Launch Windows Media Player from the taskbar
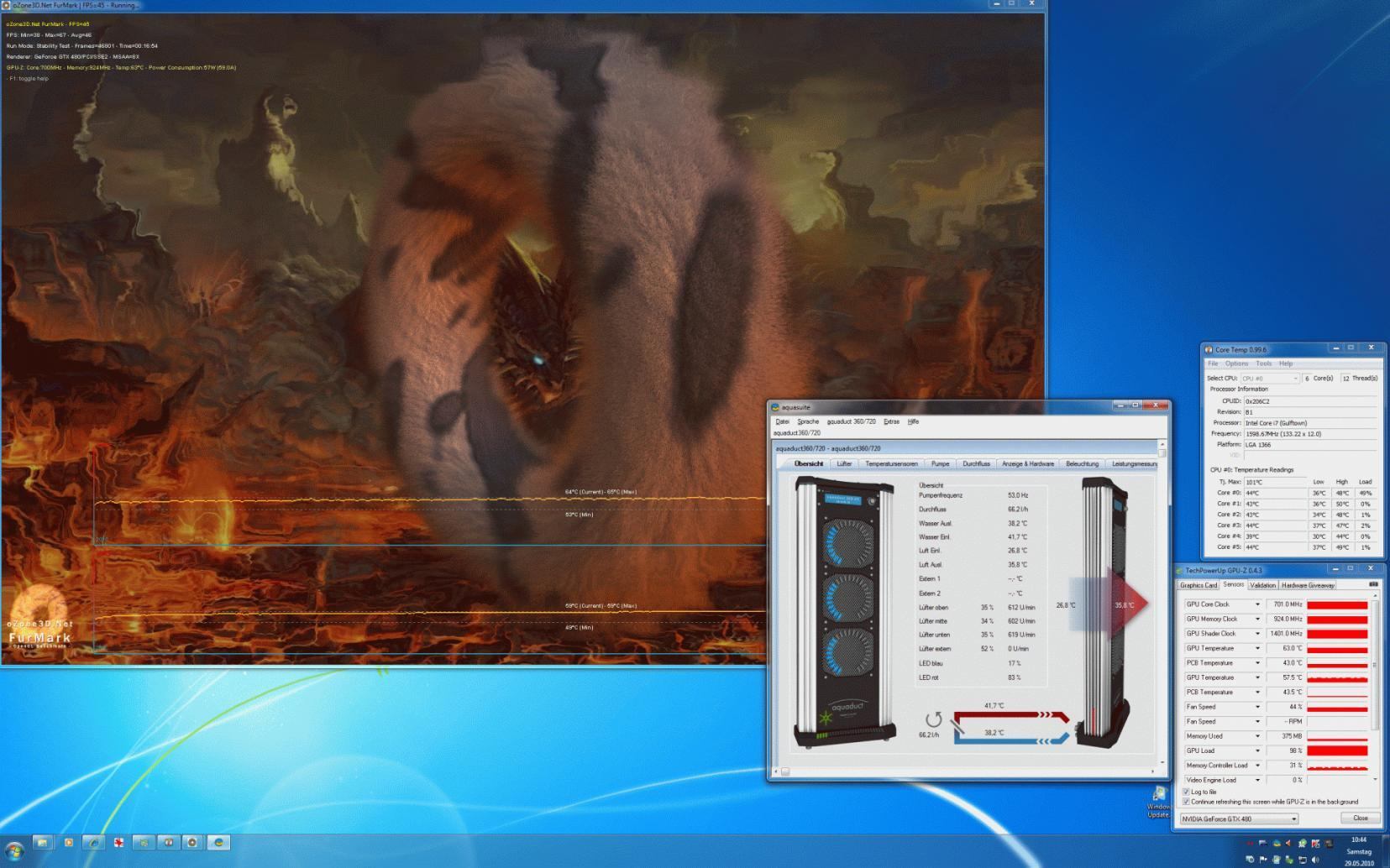Screen dimensions: 1390x868 69,842
